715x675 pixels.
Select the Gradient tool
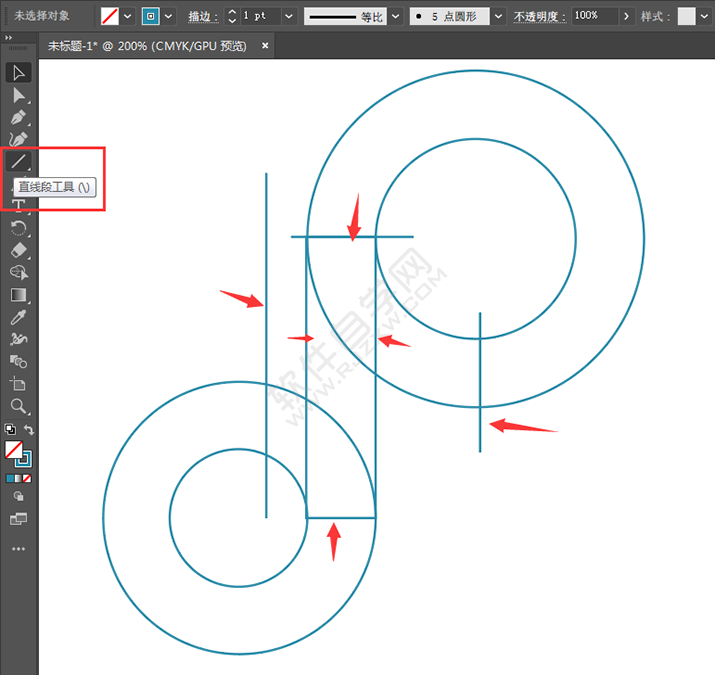[x=18, y=295]
